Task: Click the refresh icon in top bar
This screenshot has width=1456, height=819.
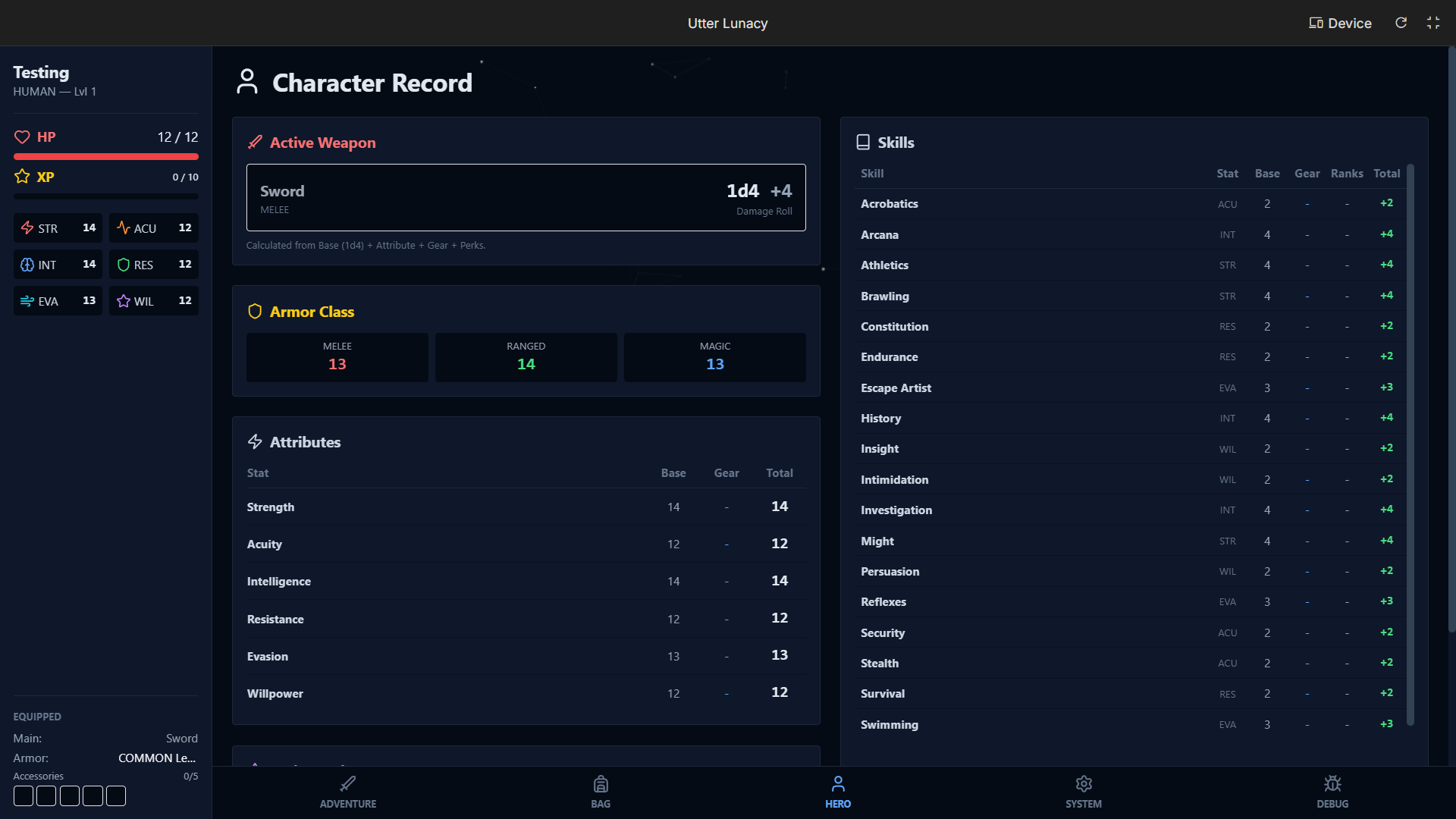Action: (x=1401, y=23)
